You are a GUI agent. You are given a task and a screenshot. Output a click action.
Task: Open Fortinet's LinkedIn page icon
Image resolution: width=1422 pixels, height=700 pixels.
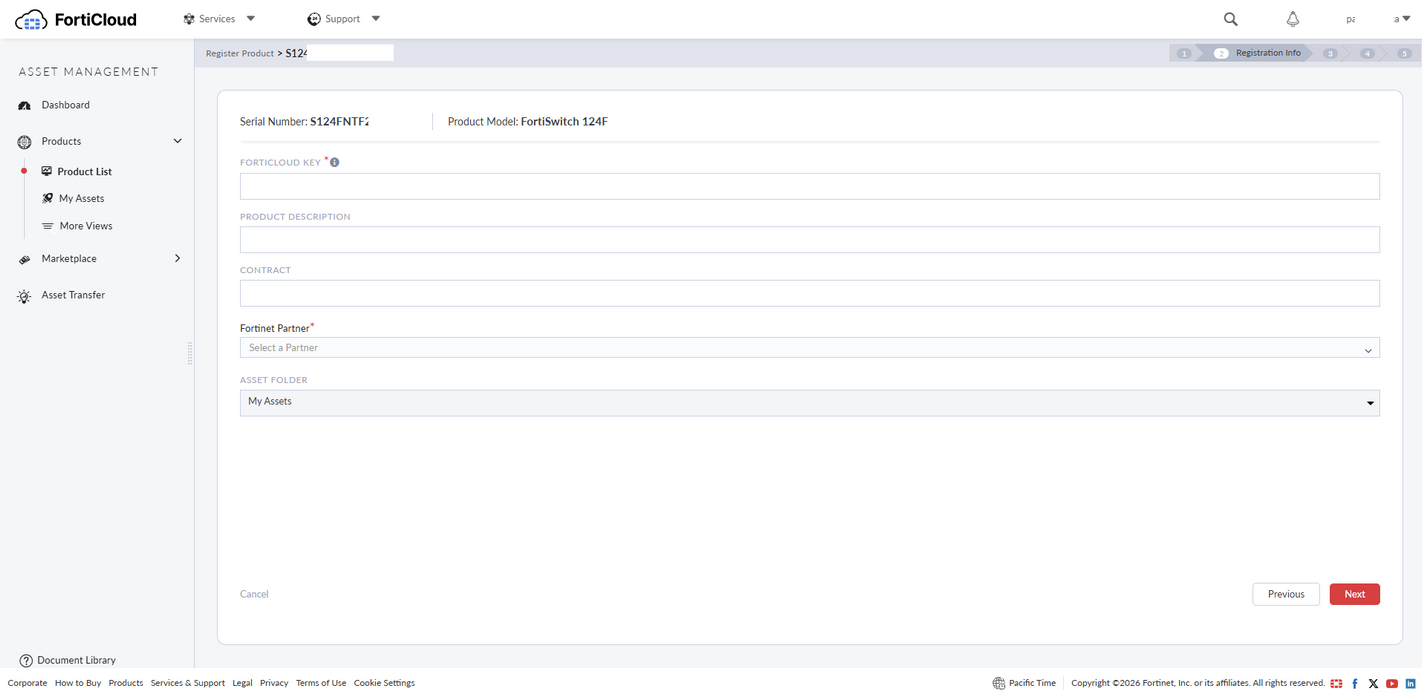coord(1410,683)
